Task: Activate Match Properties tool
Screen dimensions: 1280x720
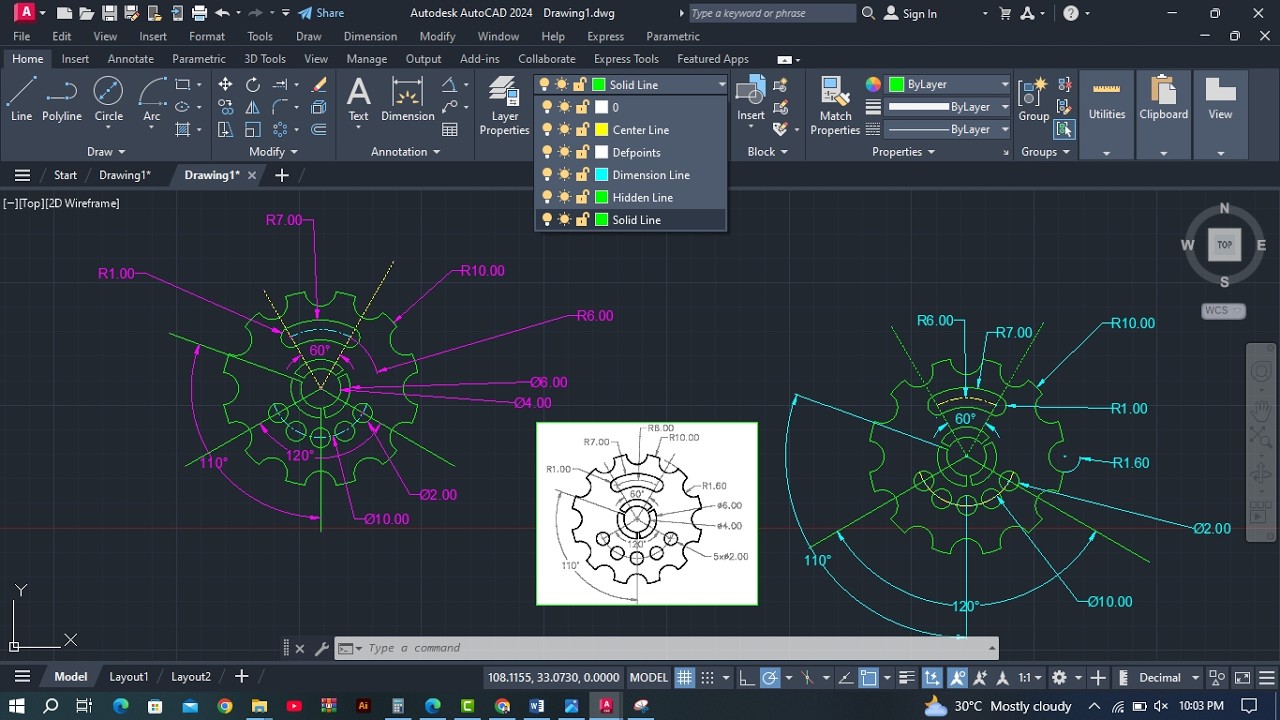Action: point(835,106)
